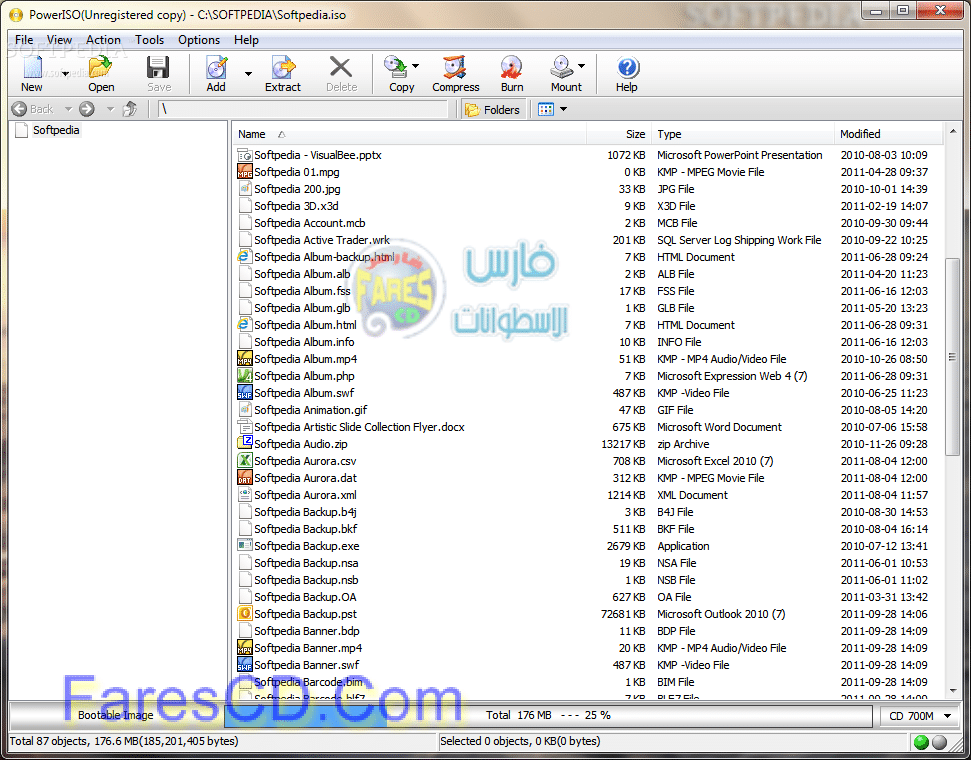
Task: Sort files by the Modified column header
Action: tap(889, 134)
